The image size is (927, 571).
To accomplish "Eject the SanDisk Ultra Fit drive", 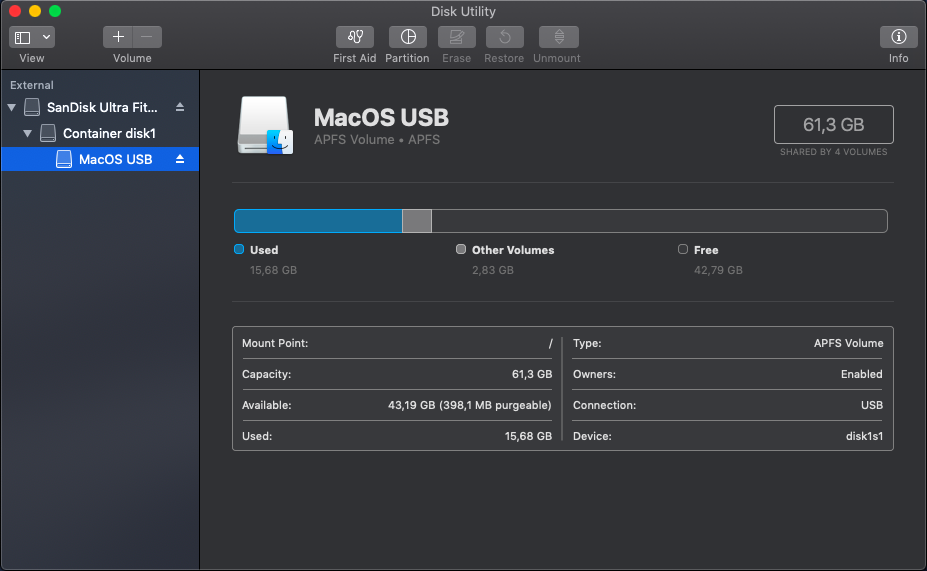I will (x=180, y=107).
